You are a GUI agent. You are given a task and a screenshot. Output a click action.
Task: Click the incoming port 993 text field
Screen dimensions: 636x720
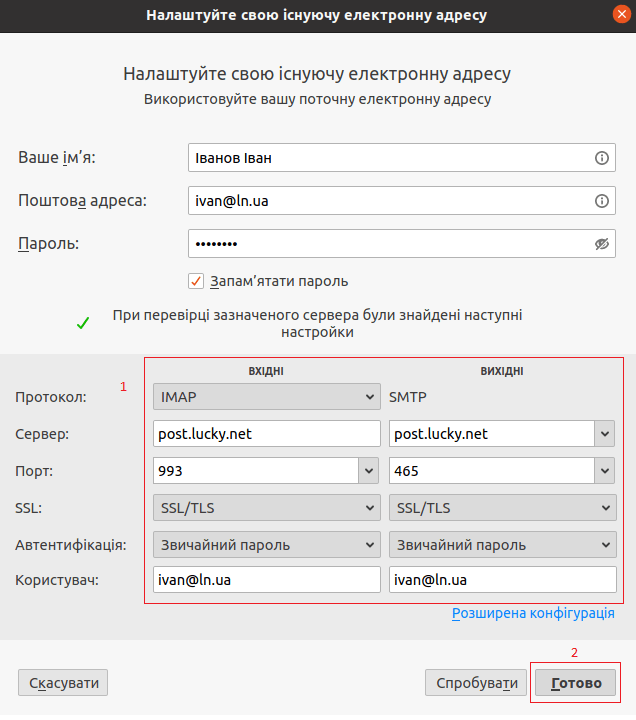click(256, 471)
